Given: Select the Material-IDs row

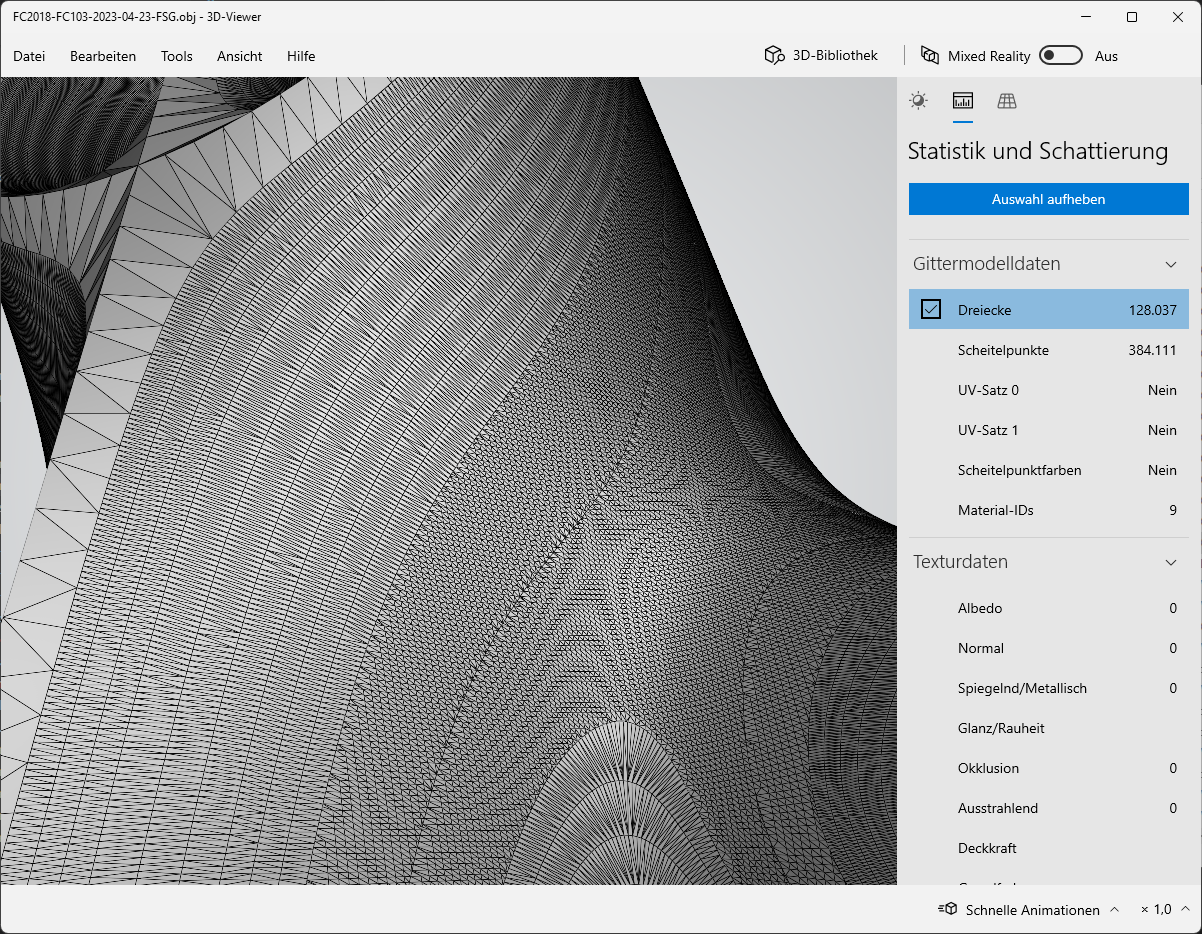Looking at the screenshot, I should coord(1048,510).
